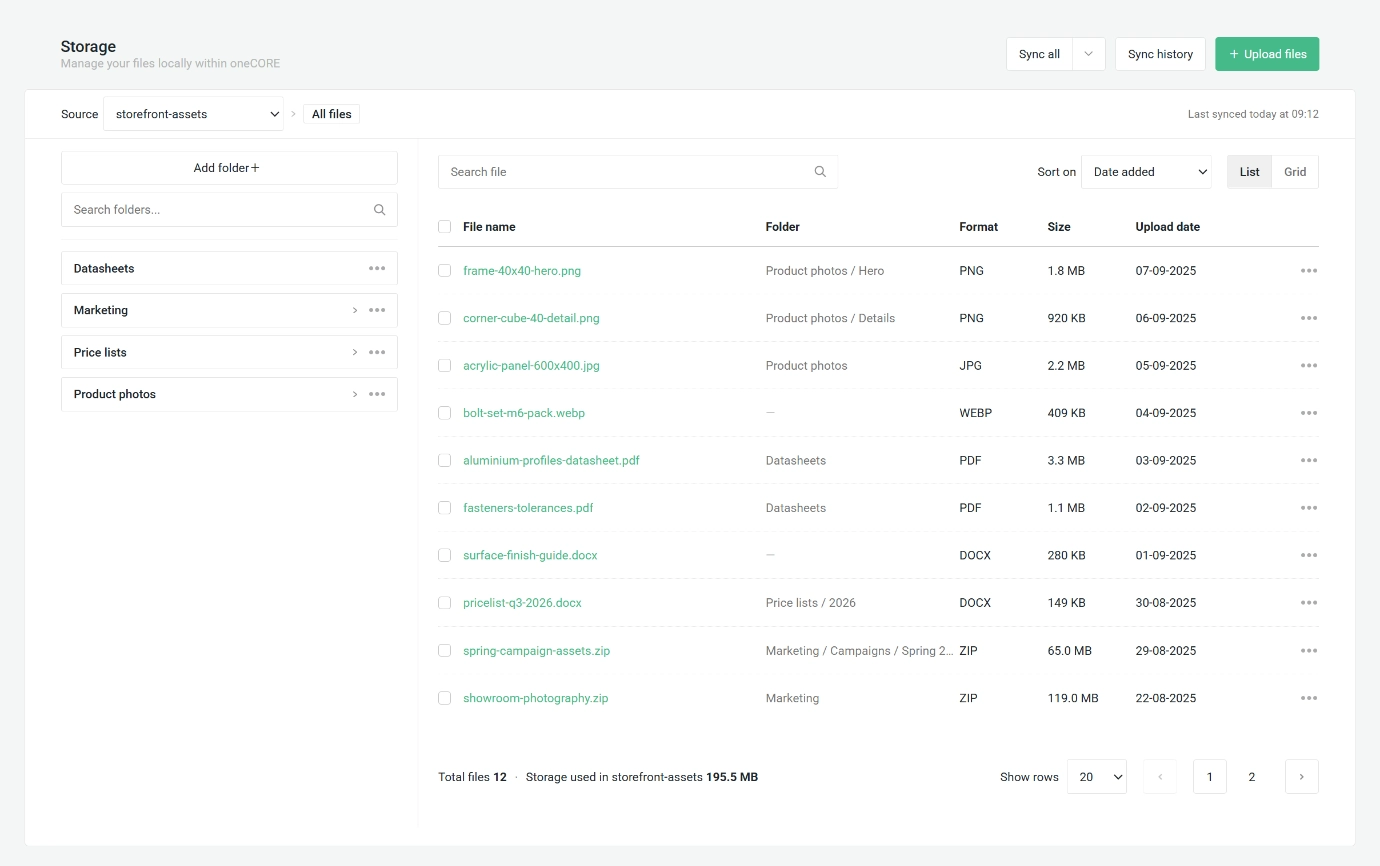This screenshot has width=1380, height=866.
Task: Expand the Product photos folder chevron
Action: [x=355, y=394]
